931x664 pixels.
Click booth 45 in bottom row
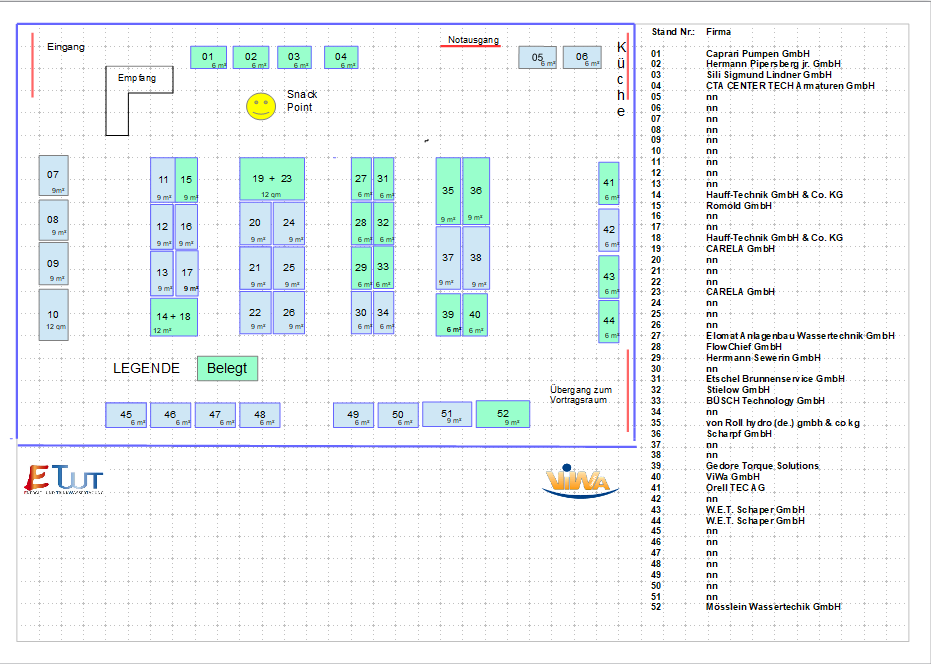126,415
